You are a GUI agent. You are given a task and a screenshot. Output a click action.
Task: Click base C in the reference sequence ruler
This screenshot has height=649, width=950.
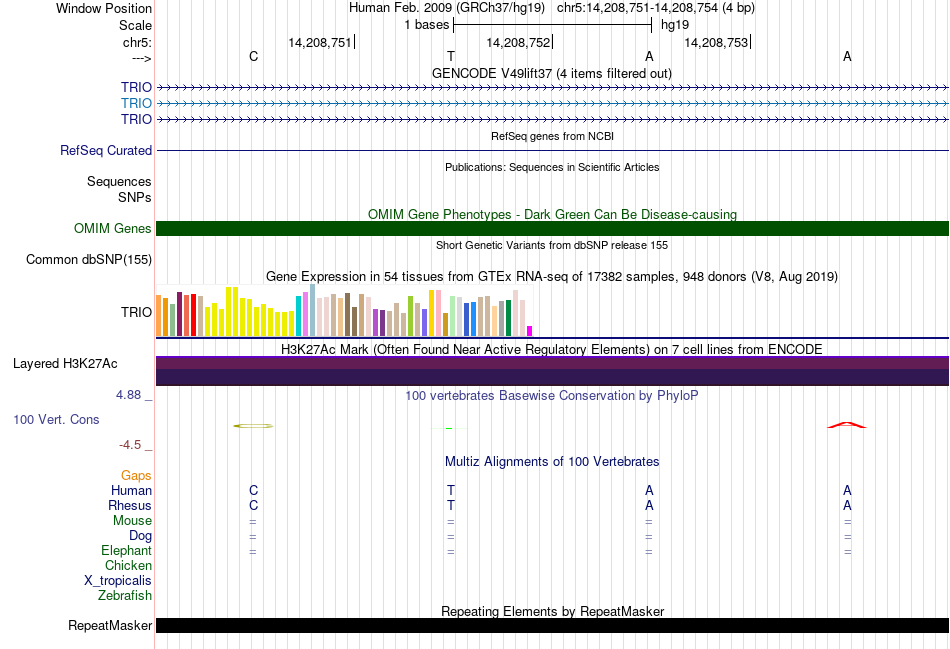253,56
